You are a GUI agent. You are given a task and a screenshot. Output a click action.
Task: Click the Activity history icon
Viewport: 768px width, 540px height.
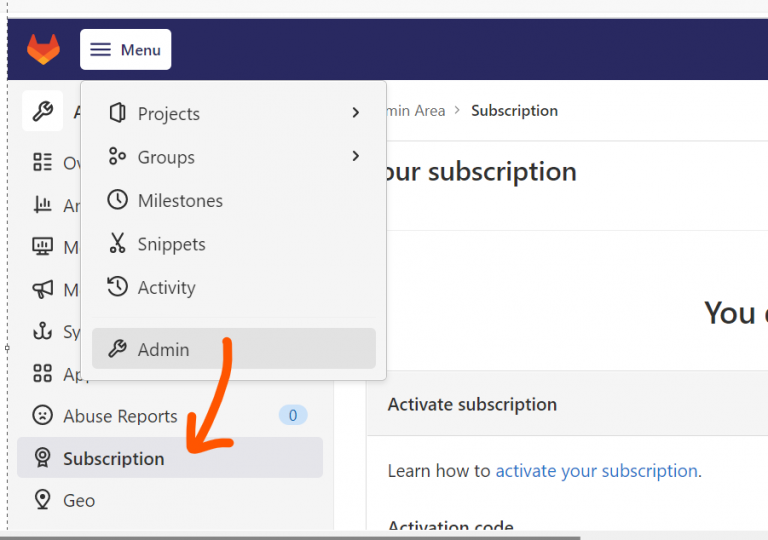(x=117, y=287)
